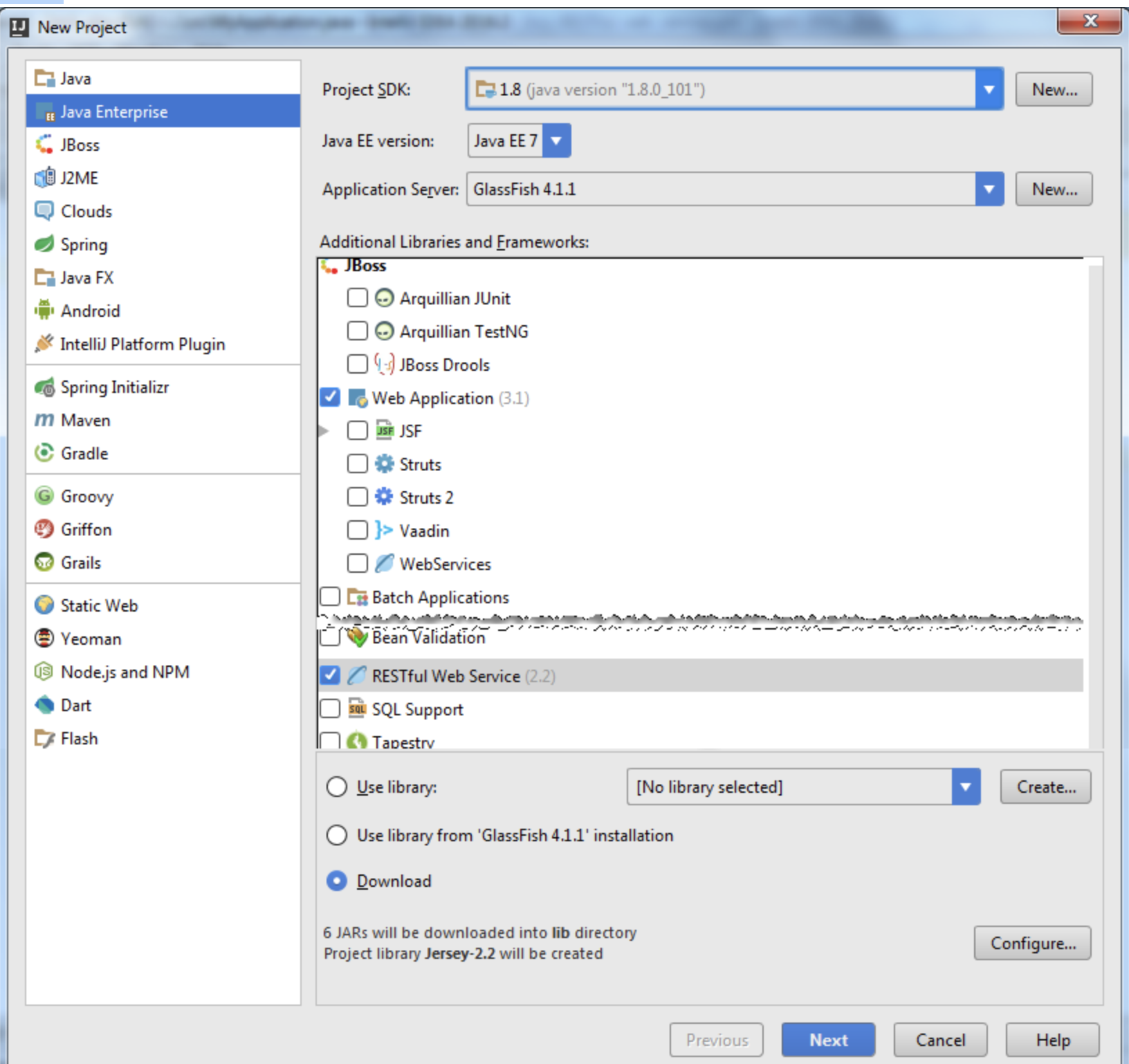This screenshot has width=1129, height=1064.
Task: Click the Spring Initializr icon
Action: pos(45,387)
